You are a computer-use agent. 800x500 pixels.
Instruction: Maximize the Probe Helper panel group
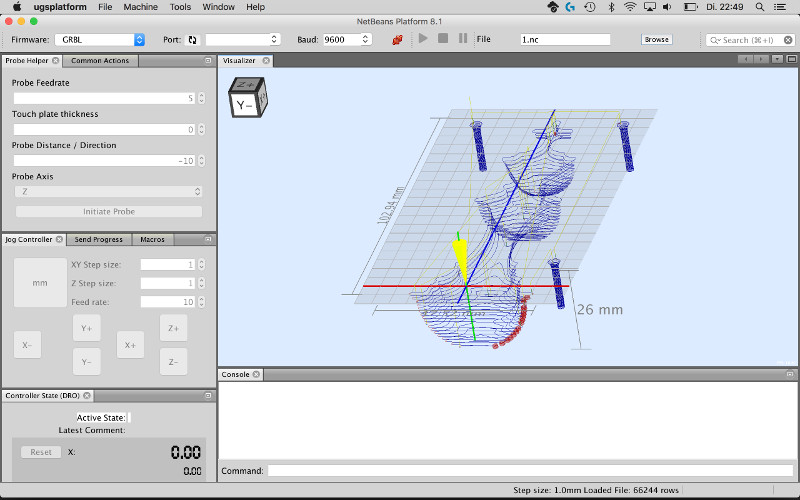click(x=208, y=61)
